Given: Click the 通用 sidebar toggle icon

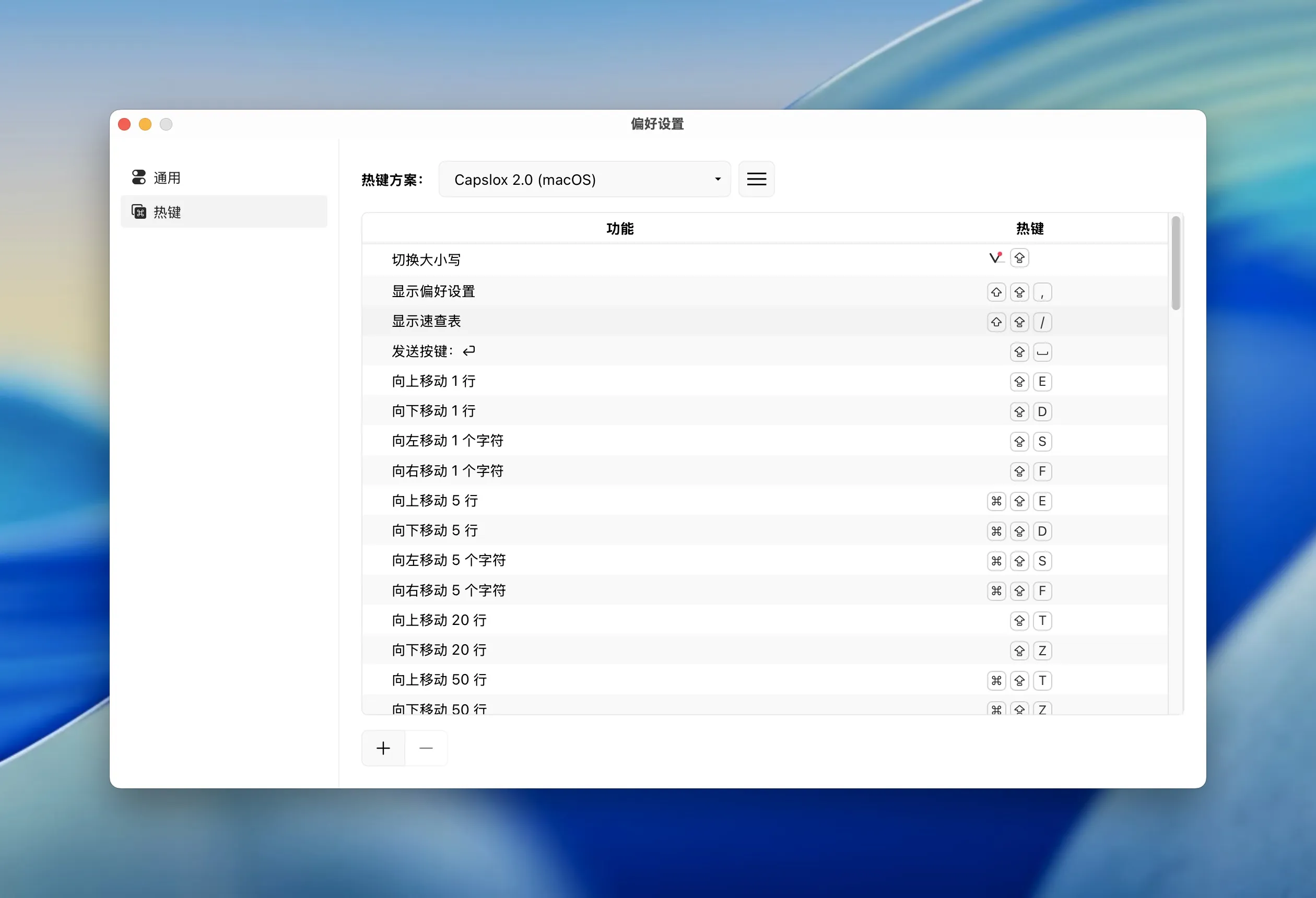Looking at the screenshot, I should 139,177.
